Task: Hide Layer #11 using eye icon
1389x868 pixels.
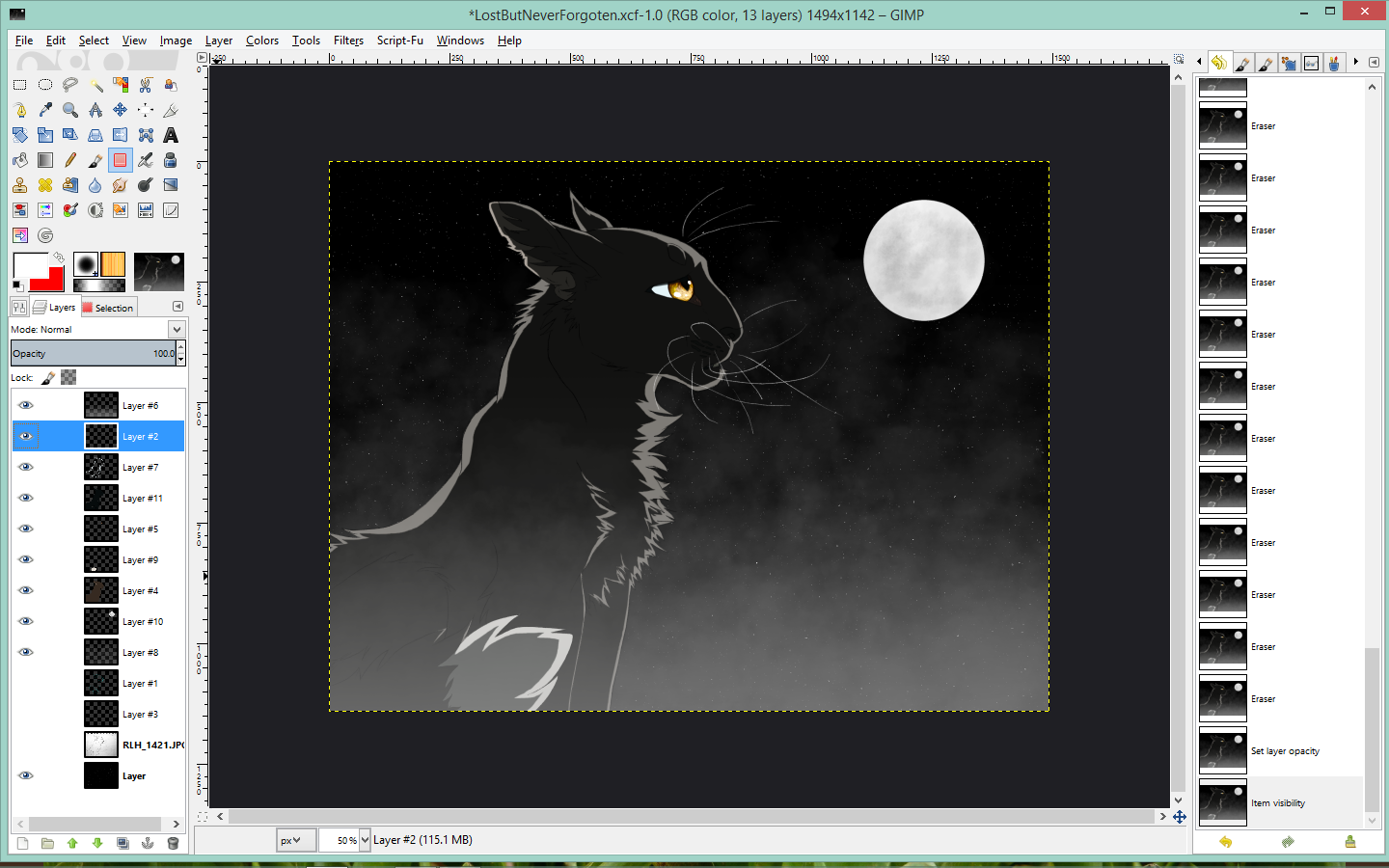Action: [26, 499]
